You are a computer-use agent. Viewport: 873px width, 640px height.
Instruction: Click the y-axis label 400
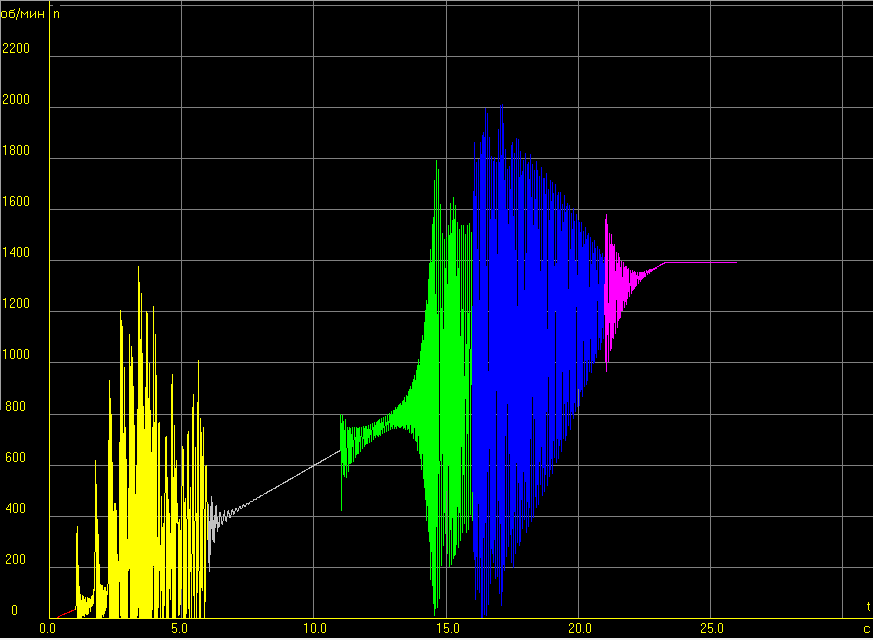[16, 508]
